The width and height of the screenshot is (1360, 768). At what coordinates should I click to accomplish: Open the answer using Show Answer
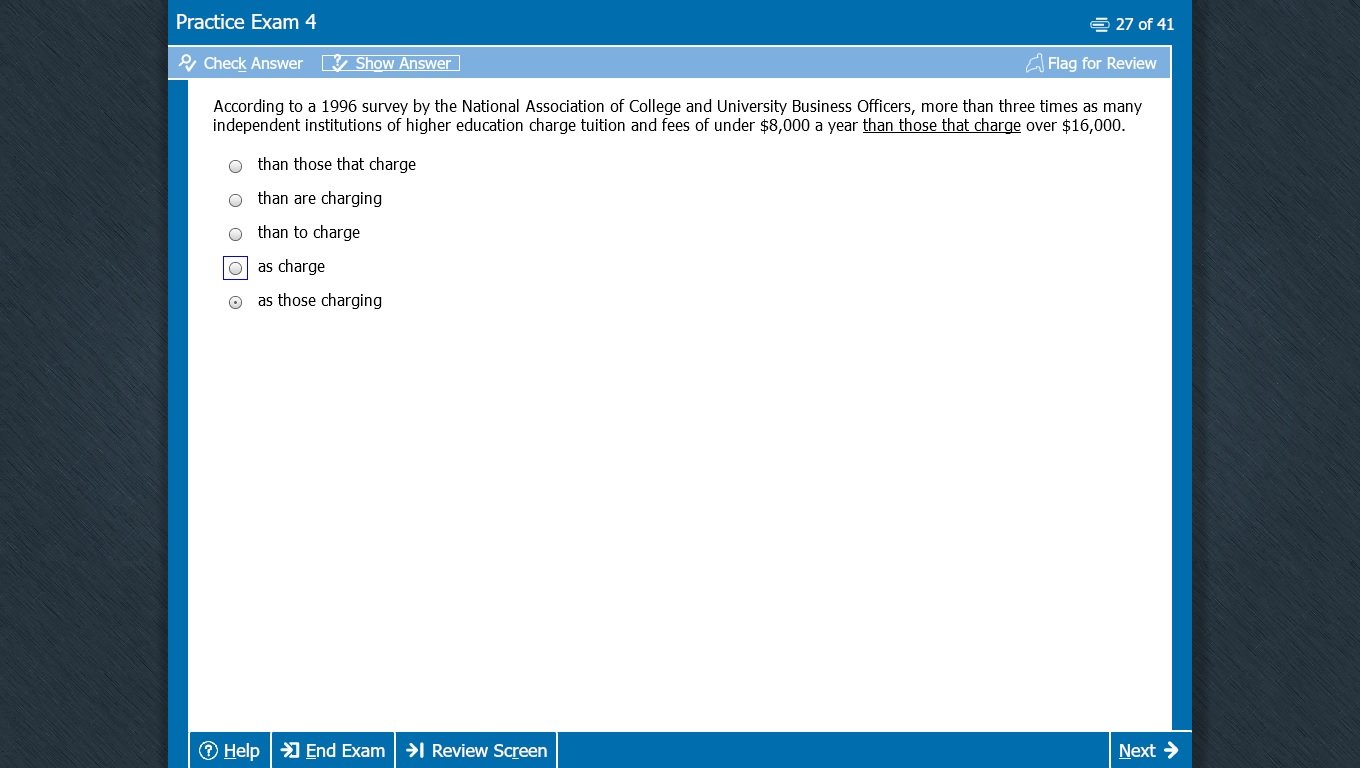tap(402, 63)
